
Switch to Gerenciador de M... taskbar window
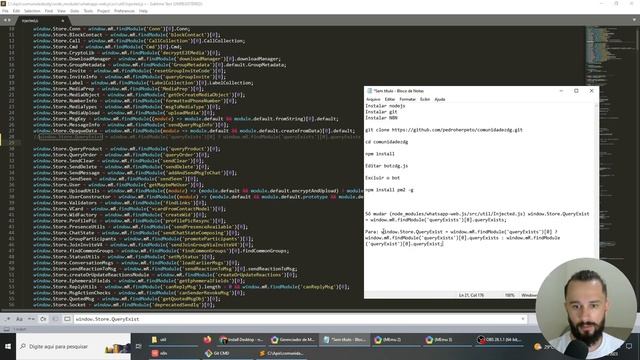point(293,340)
